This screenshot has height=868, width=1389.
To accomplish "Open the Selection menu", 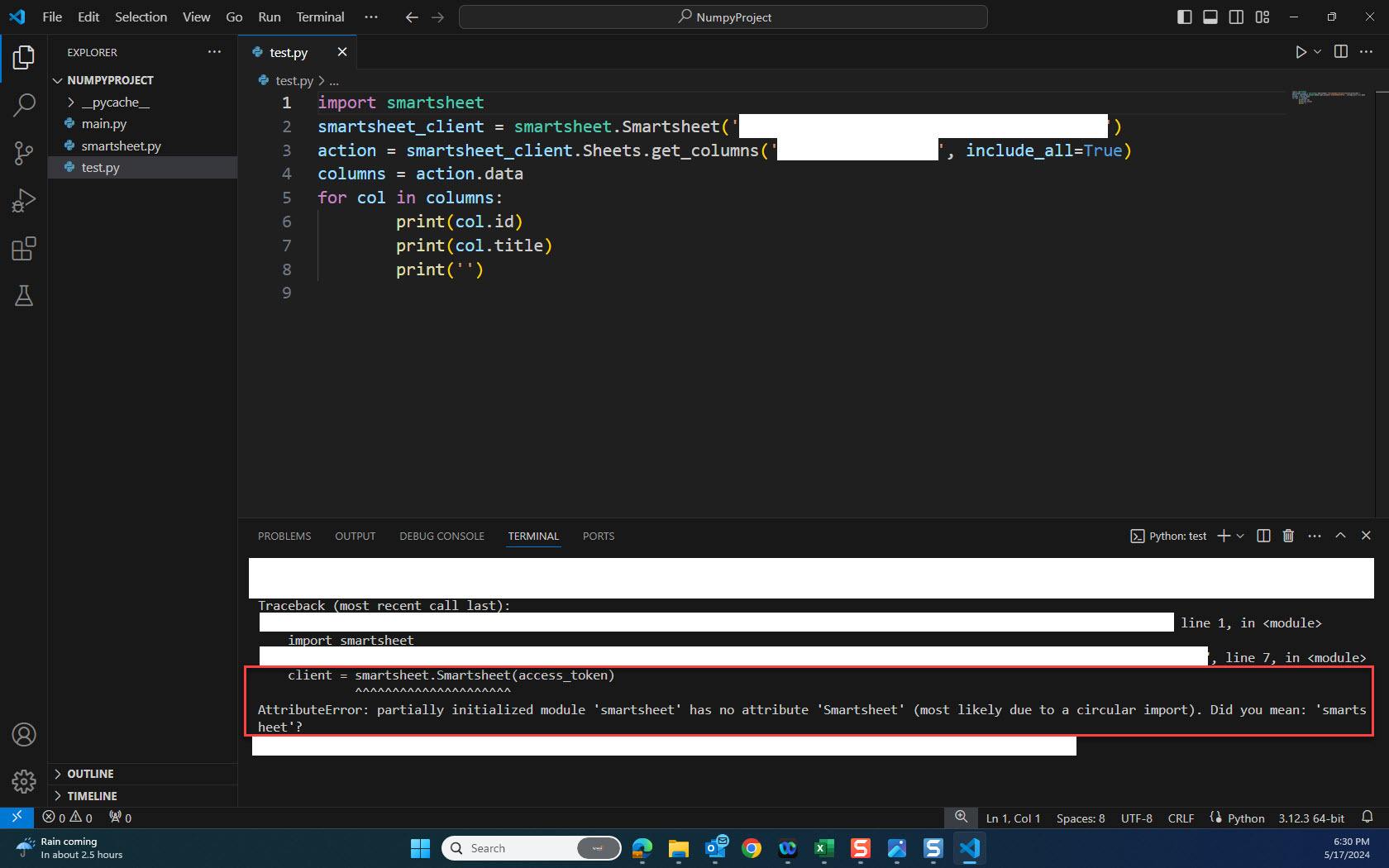I will pyautogui.click(x=141, y=17).
